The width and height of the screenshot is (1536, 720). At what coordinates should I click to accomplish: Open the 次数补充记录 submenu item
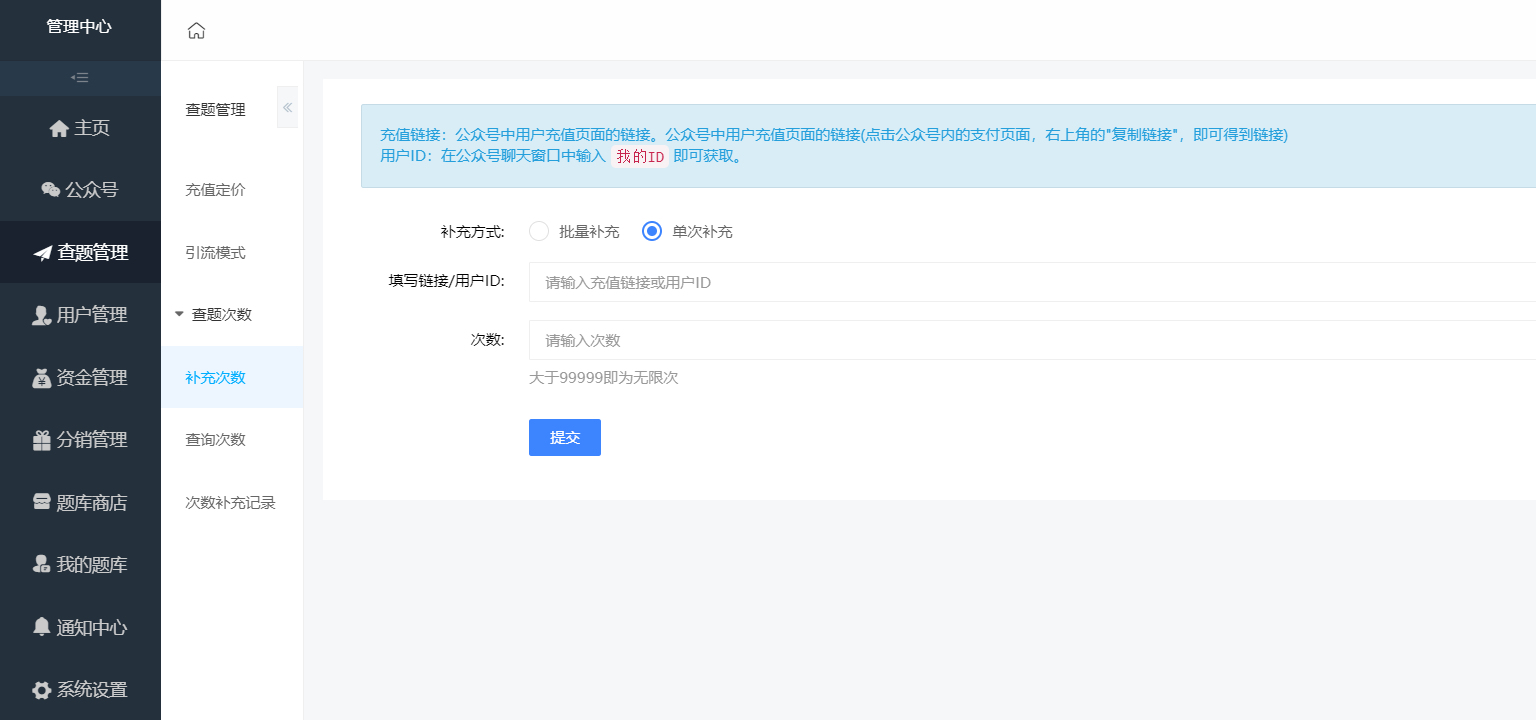point(232,502)
